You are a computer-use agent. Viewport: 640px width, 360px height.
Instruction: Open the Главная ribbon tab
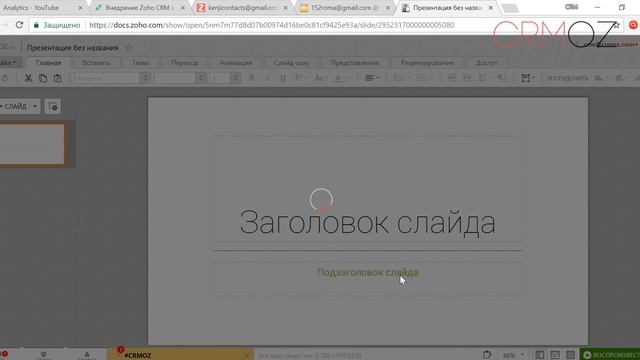(x=48, y=63)
